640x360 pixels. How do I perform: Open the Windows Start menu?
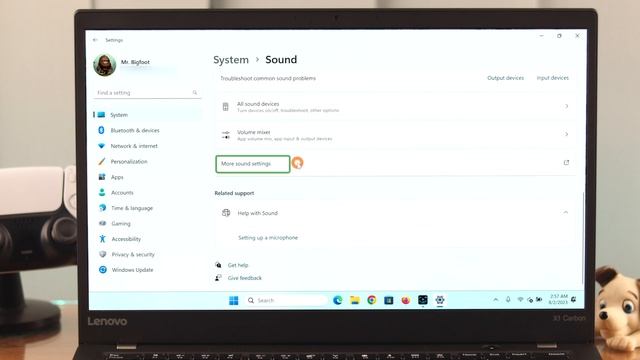click(233, 300)
